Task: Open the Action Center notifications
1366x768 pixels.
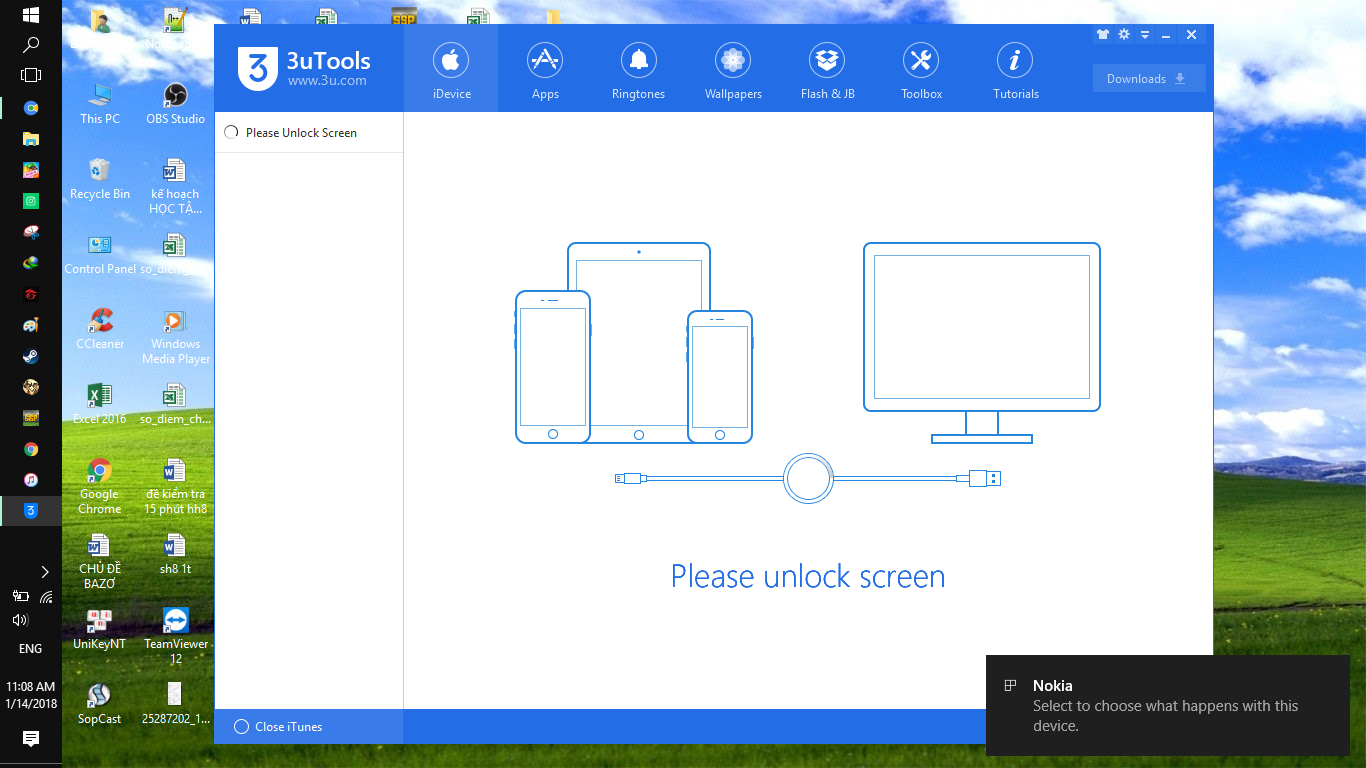Action: point(30,739)
